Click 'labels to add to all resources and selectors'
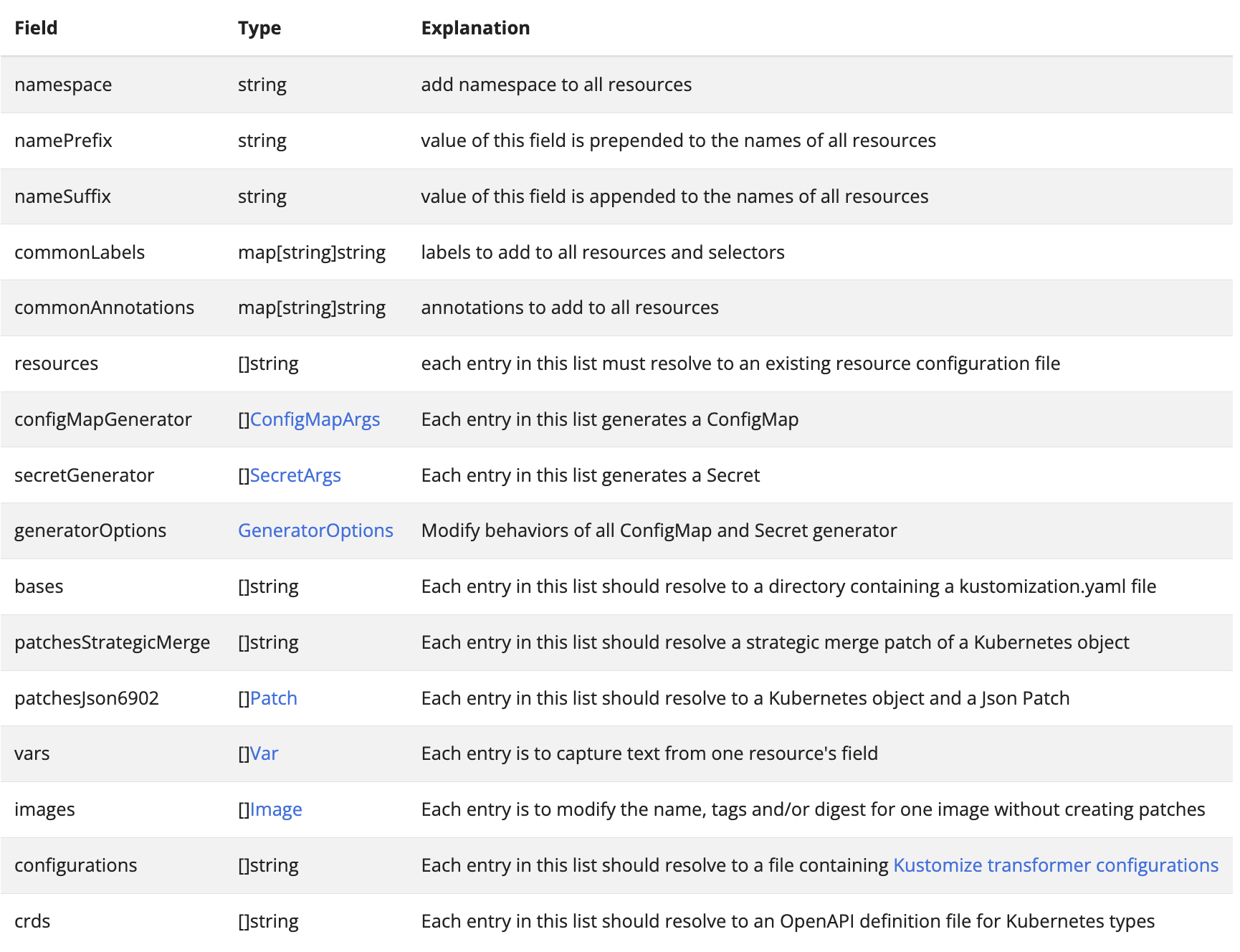The height and width of the screenshot is (952, 1240). 603,252
